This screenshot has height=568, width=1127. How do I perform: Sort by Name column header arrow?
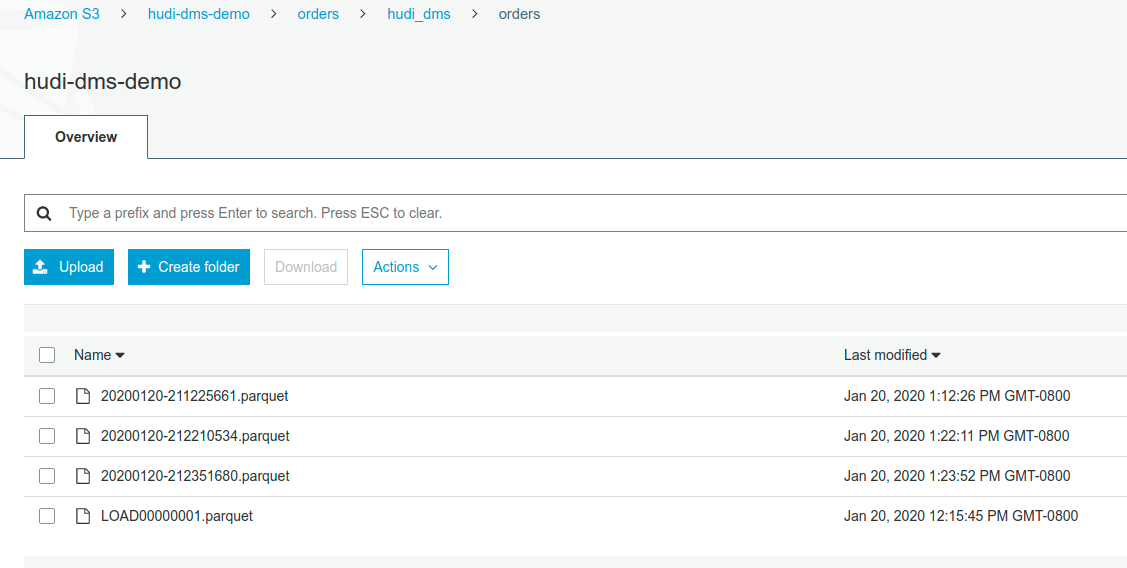point(120,356)
